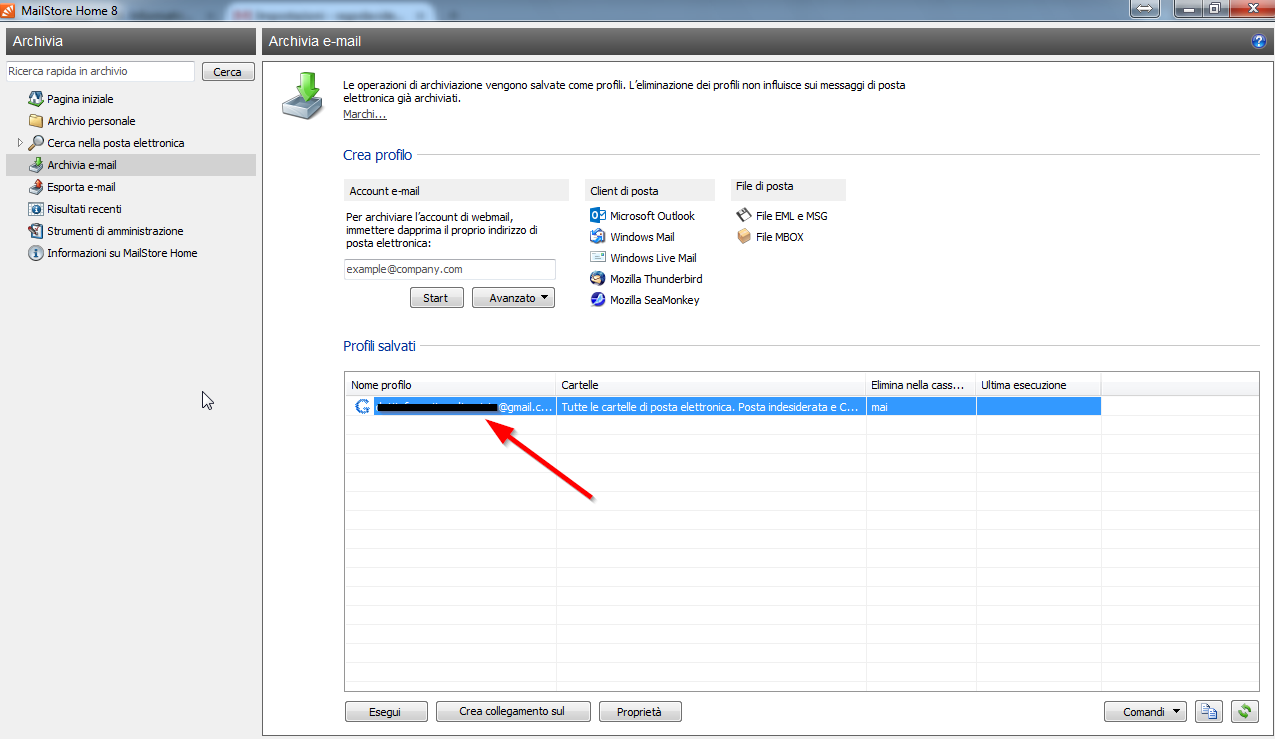Click File MBOX label
The height and width of the screenshot is (739, 1275).
[780, 237]
